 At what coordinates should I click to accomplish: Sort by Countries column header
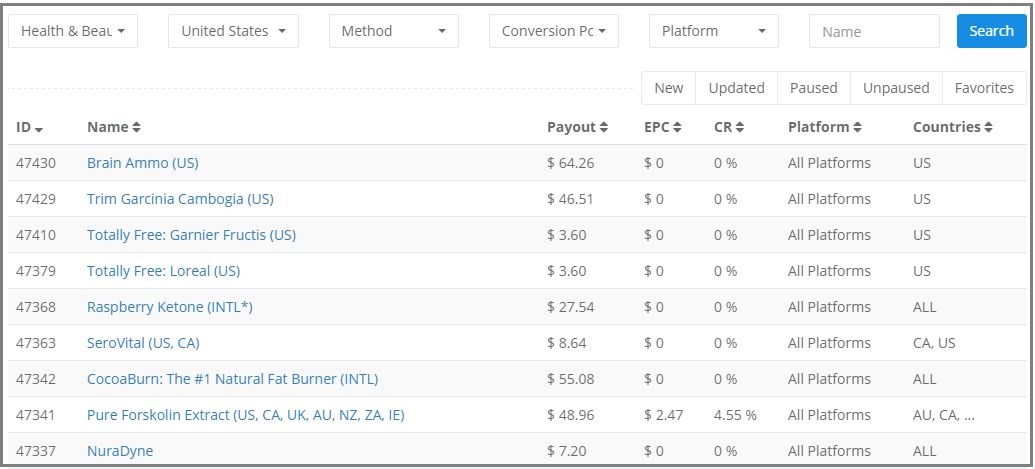coord(952,127)
